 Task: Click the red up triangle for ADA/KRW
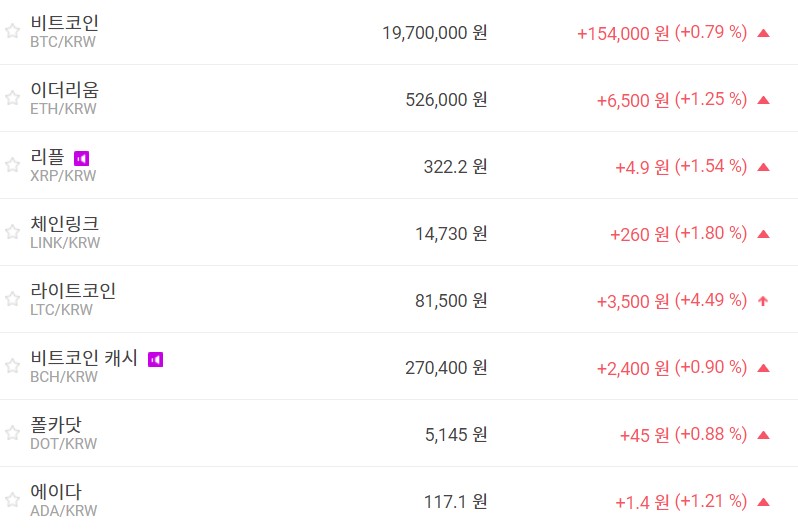763,502
